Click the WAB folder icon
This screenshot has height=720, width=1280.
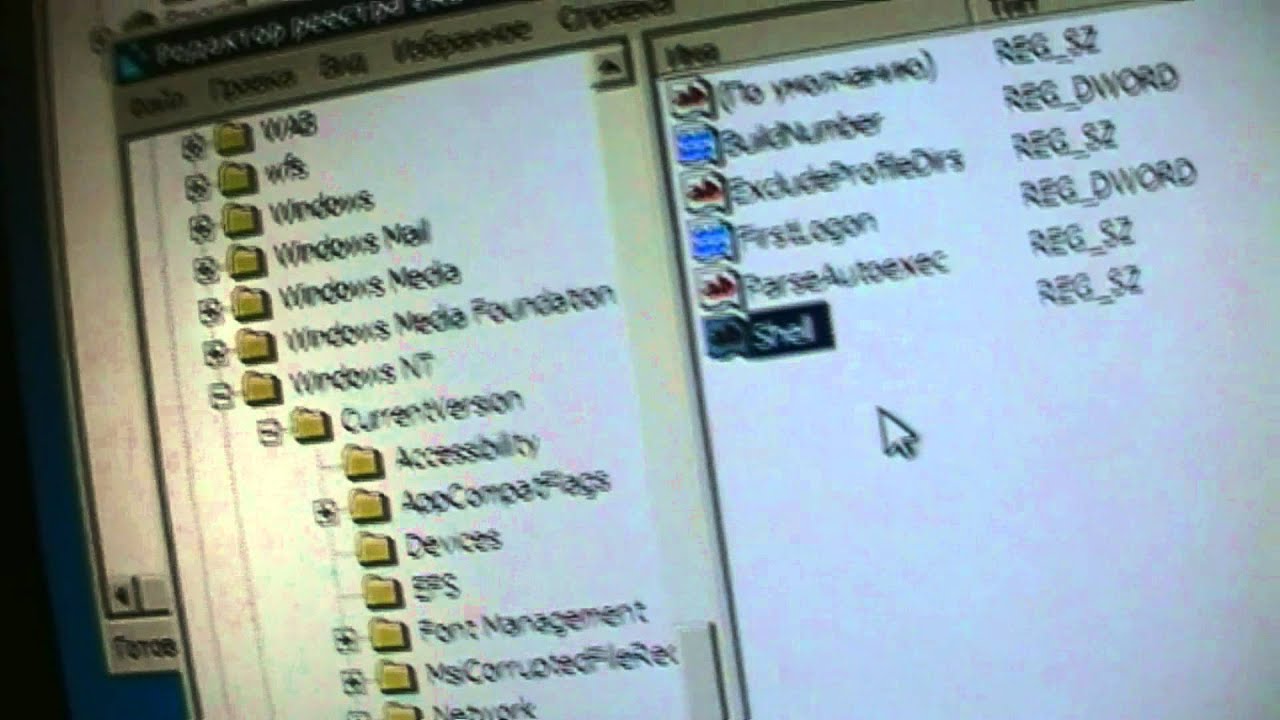(233, 138)
